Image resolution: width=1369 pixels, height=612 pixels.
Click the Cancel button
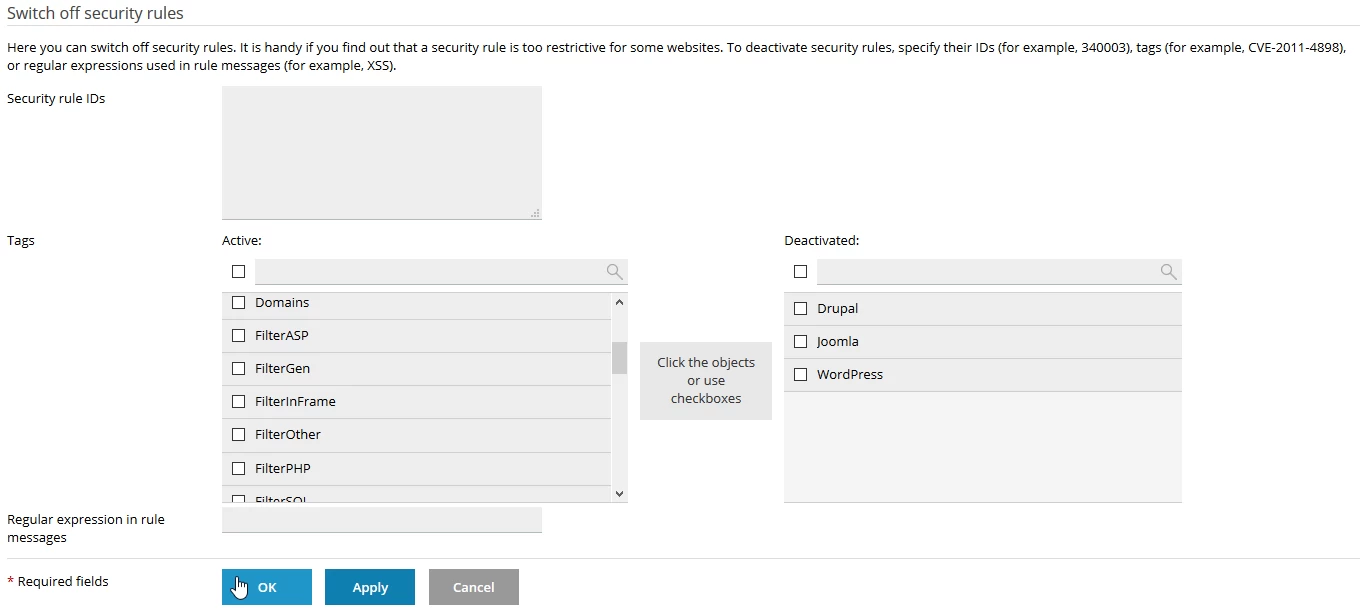(x=473, y=587)
